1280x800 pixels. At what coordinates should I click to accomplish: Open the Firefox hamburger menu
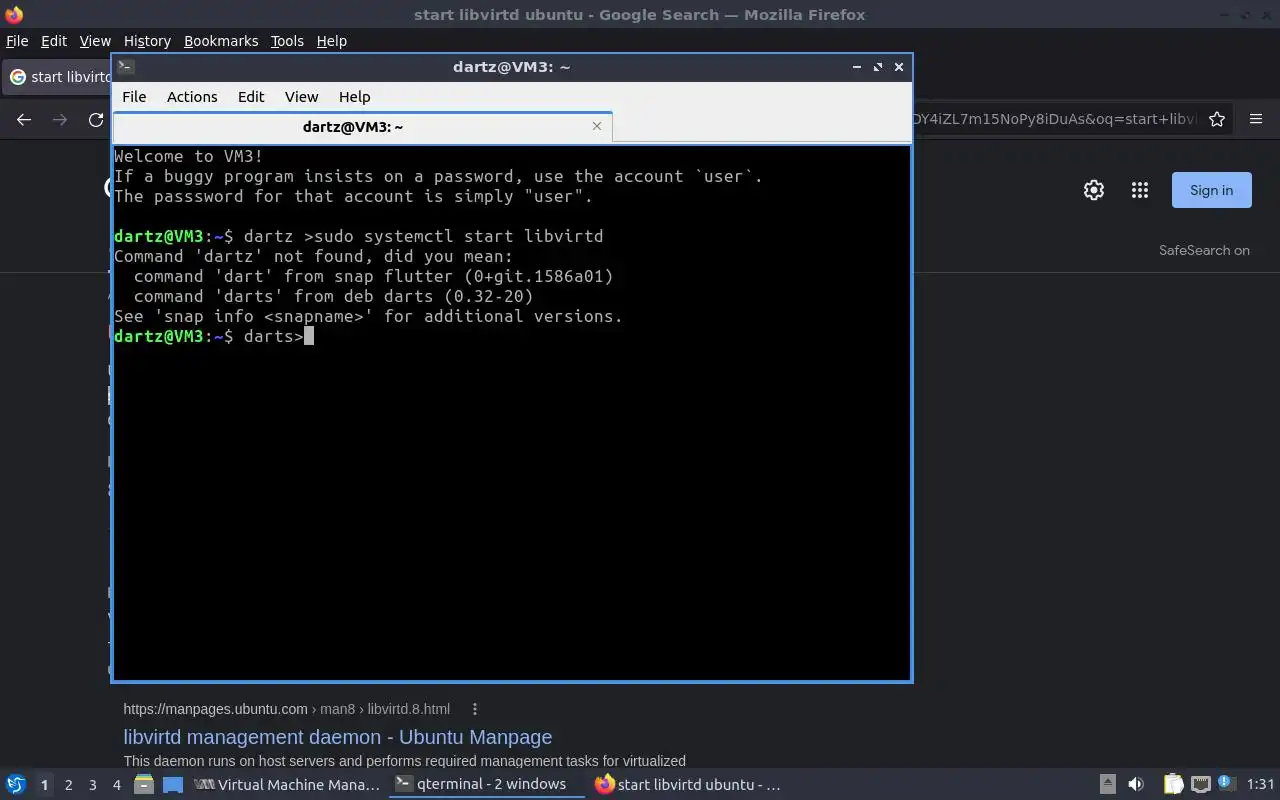(1256, 119)
